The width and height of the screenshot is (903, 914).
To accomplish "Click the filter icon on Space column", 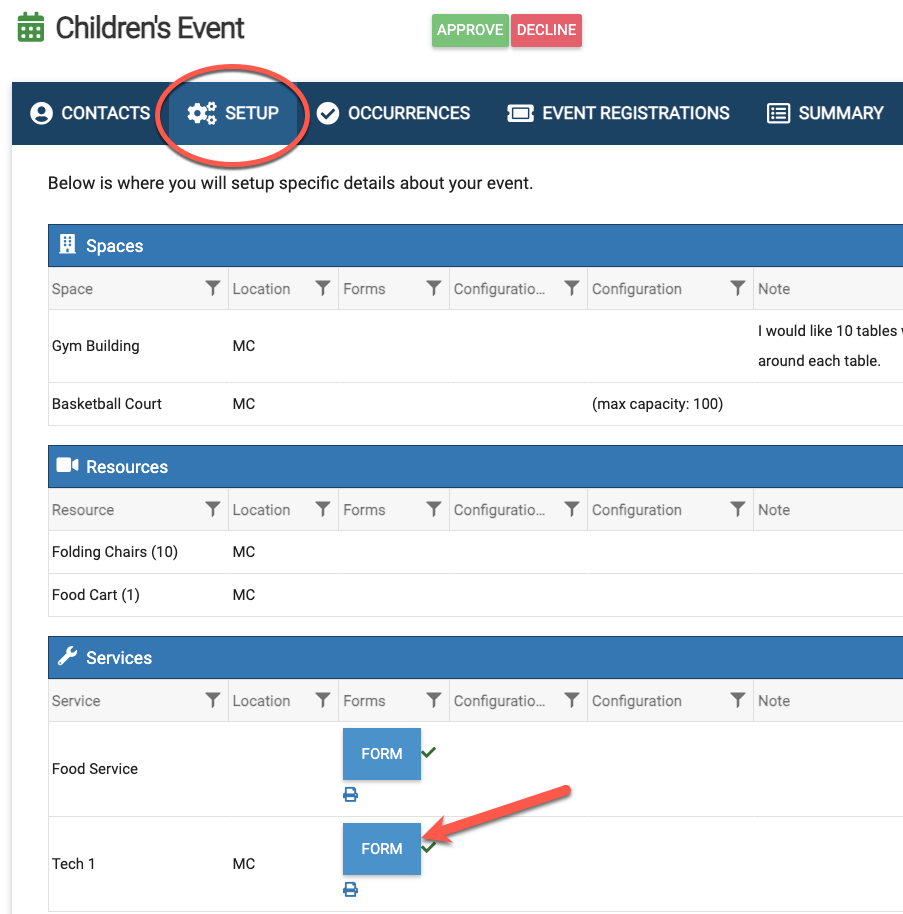I will pos(212,288).
